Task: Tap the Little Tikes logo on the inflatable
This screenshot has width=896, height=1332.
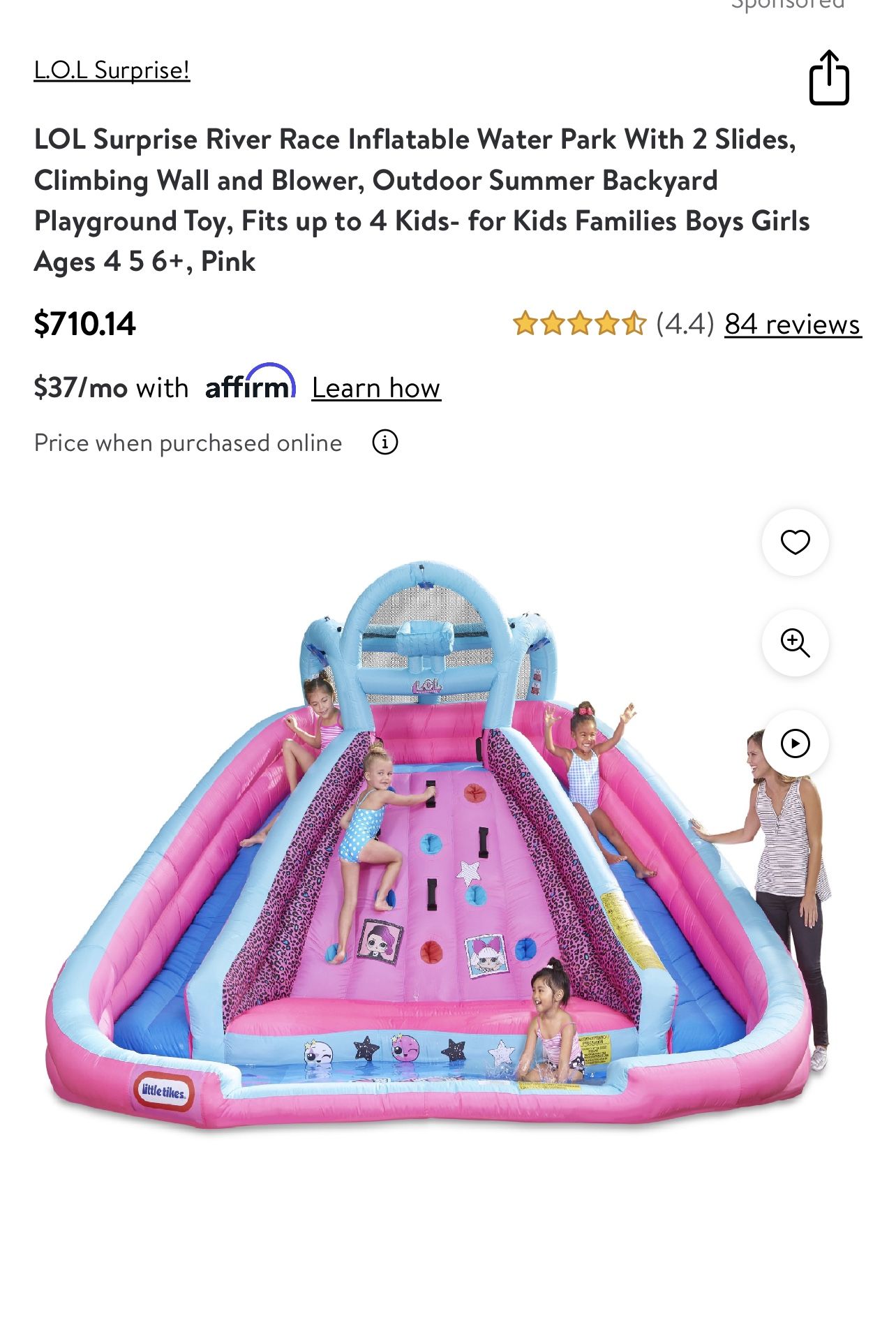Action: coord(163,1091)
